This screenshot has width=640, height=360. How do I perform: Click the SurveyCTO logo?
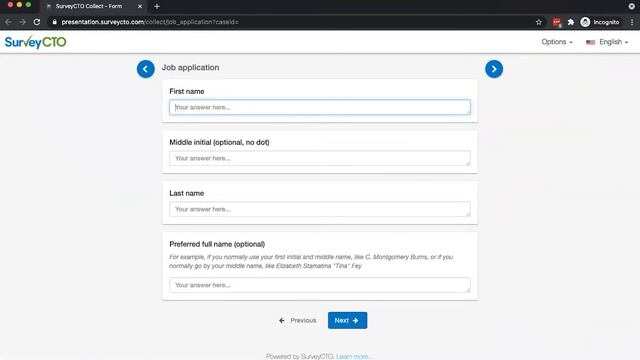[x=36, y=42]
